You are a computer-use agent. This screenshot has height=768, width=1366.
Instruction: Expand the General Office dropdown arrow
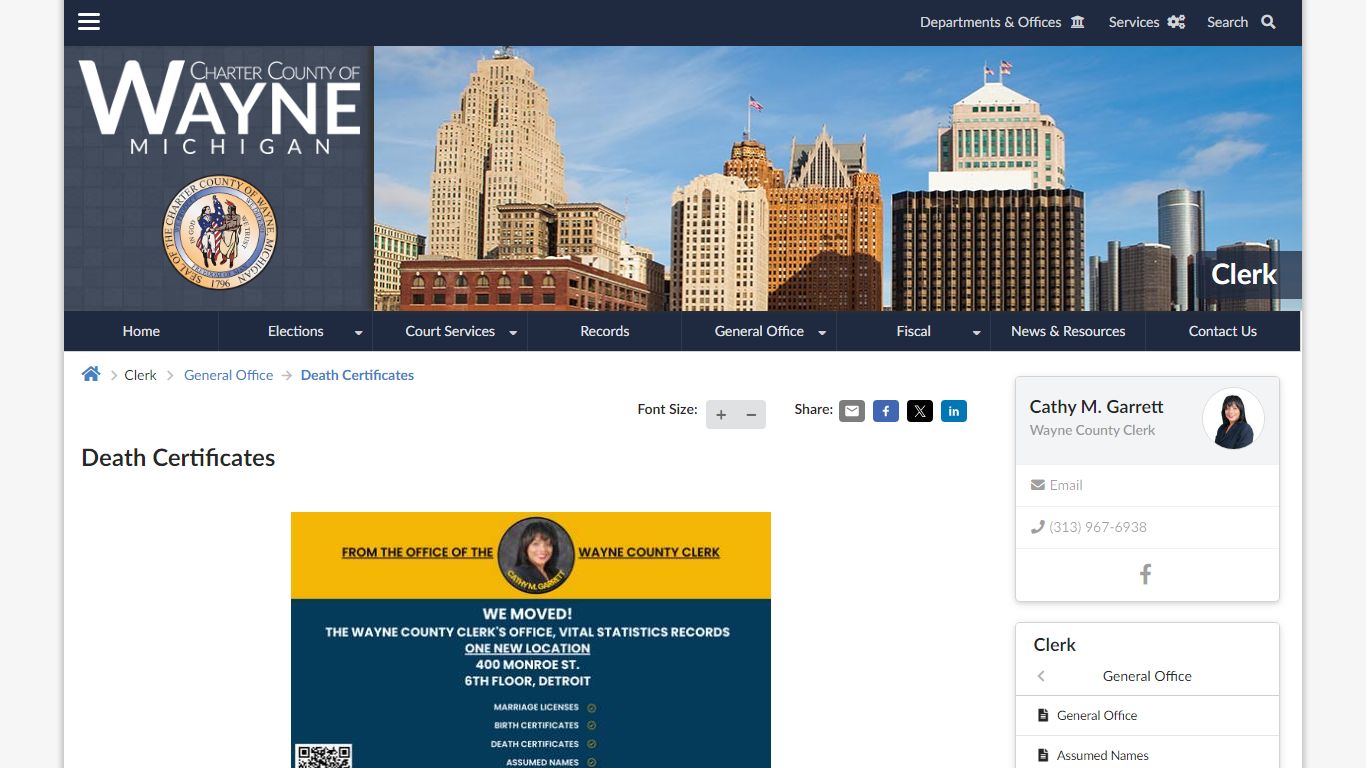822,332
